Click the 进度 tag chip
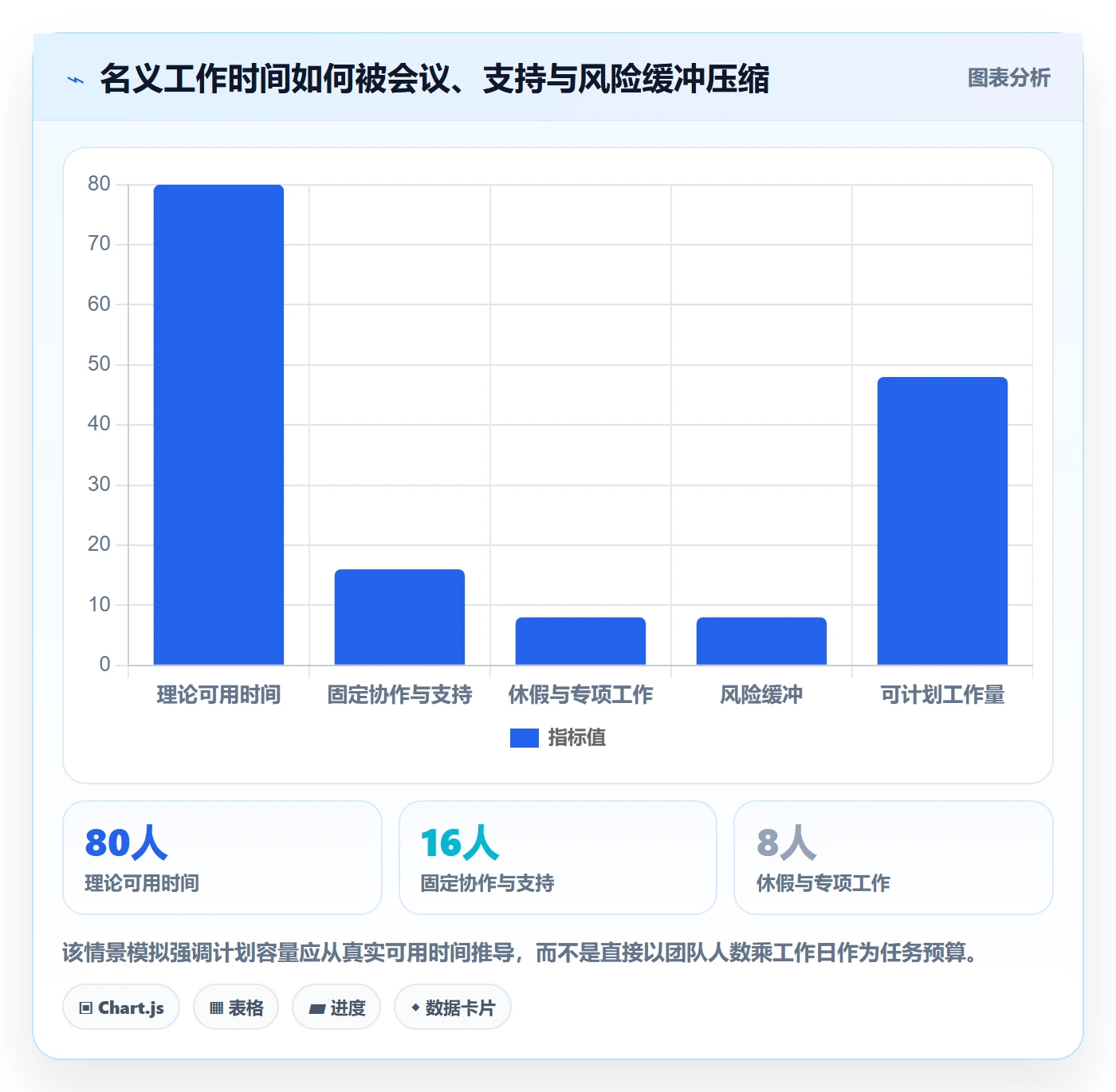1116x1092 pixels. (x=336, y=1008)
